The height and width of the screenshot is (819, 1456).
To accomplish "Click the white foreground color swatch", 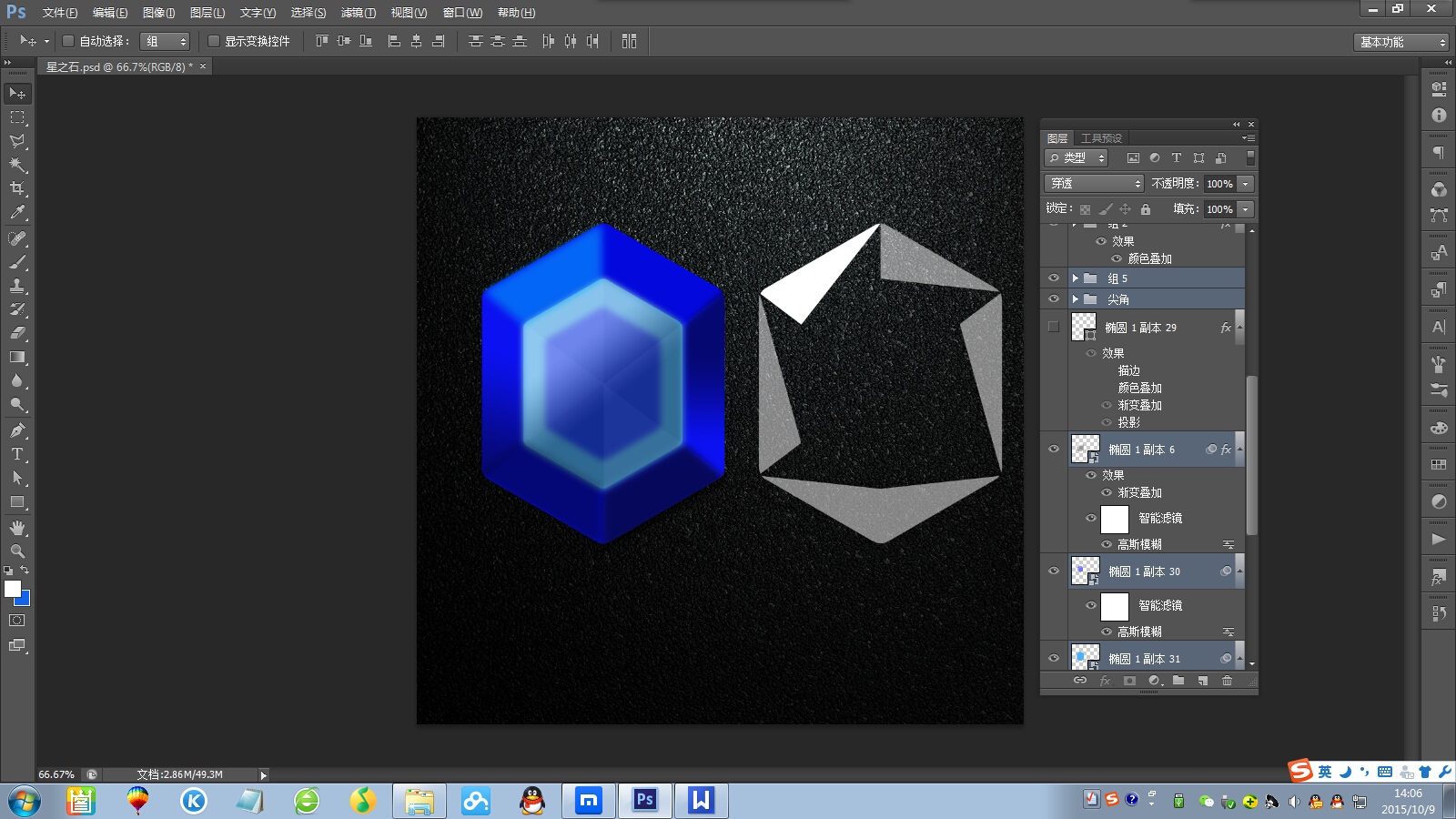I will pos(11,588).
